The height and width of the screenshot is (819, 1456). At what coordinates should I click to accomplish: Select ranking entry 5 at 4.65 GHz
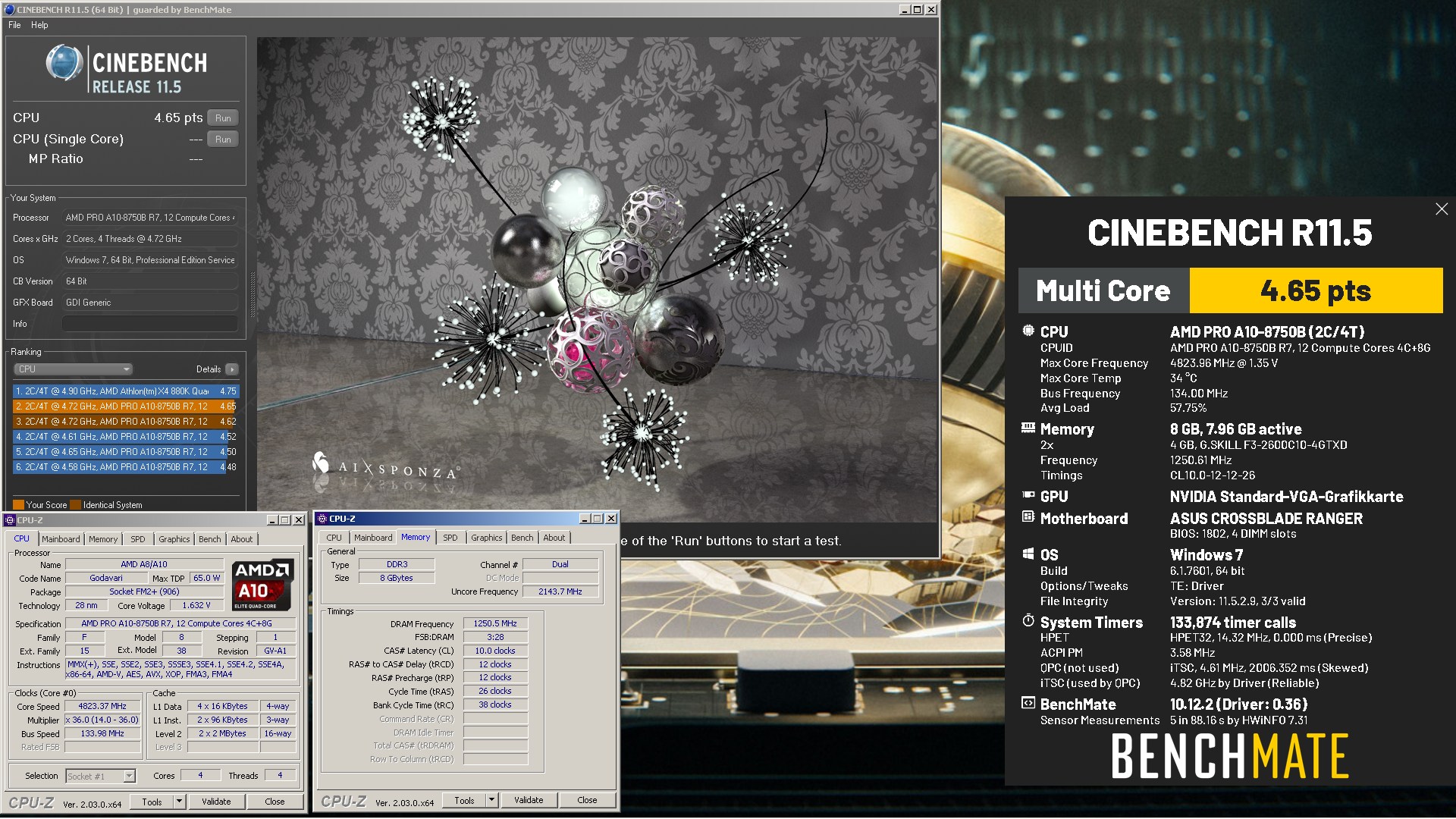pyautogui.click(x=126, y=452)
